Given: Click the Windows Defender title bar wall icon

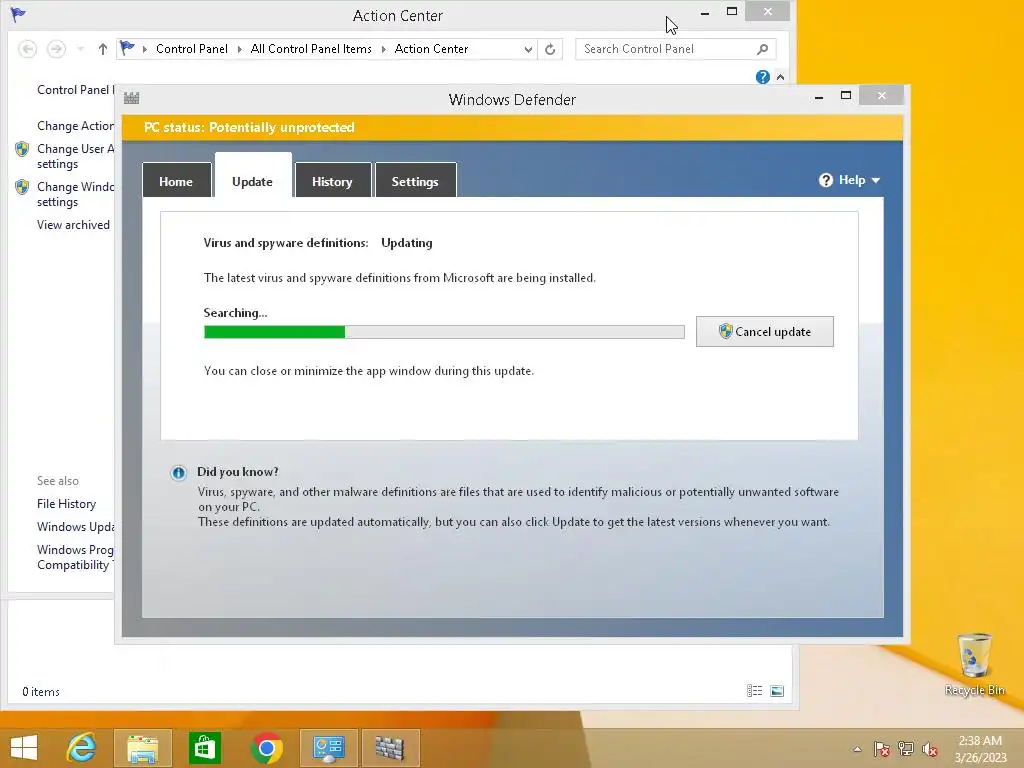Looking at the screenshot, I should point(131,99).
